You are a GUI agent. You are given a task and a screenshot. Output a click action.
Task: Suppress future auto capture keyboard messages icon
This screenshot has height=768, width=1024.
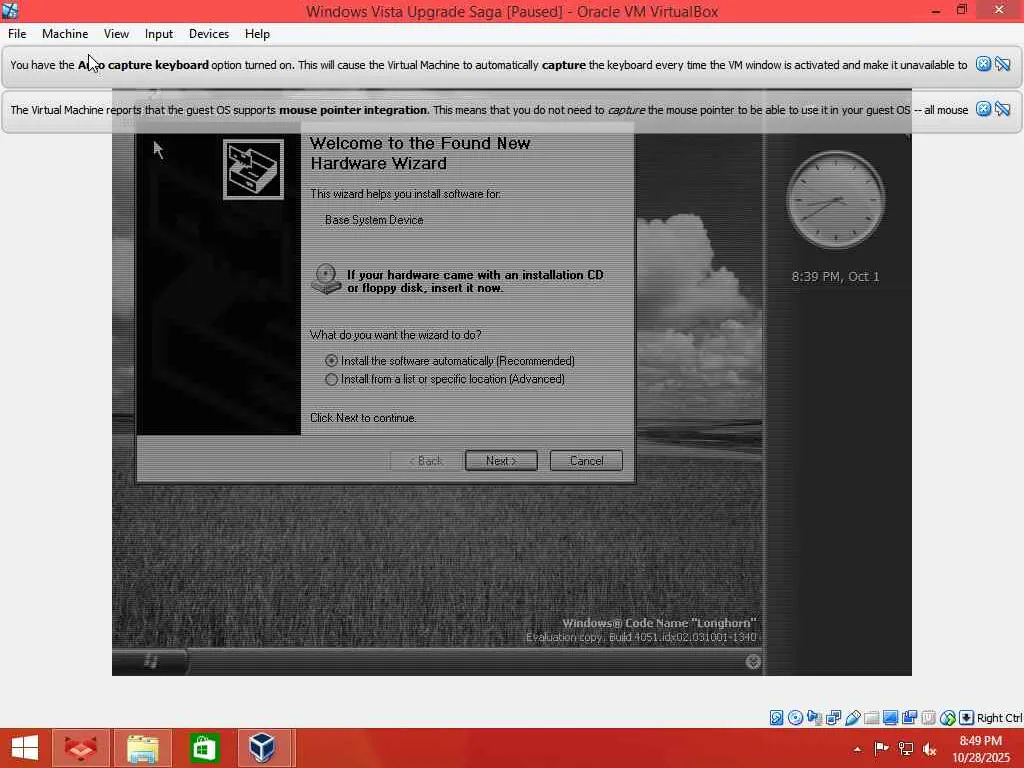[1002, 63]
